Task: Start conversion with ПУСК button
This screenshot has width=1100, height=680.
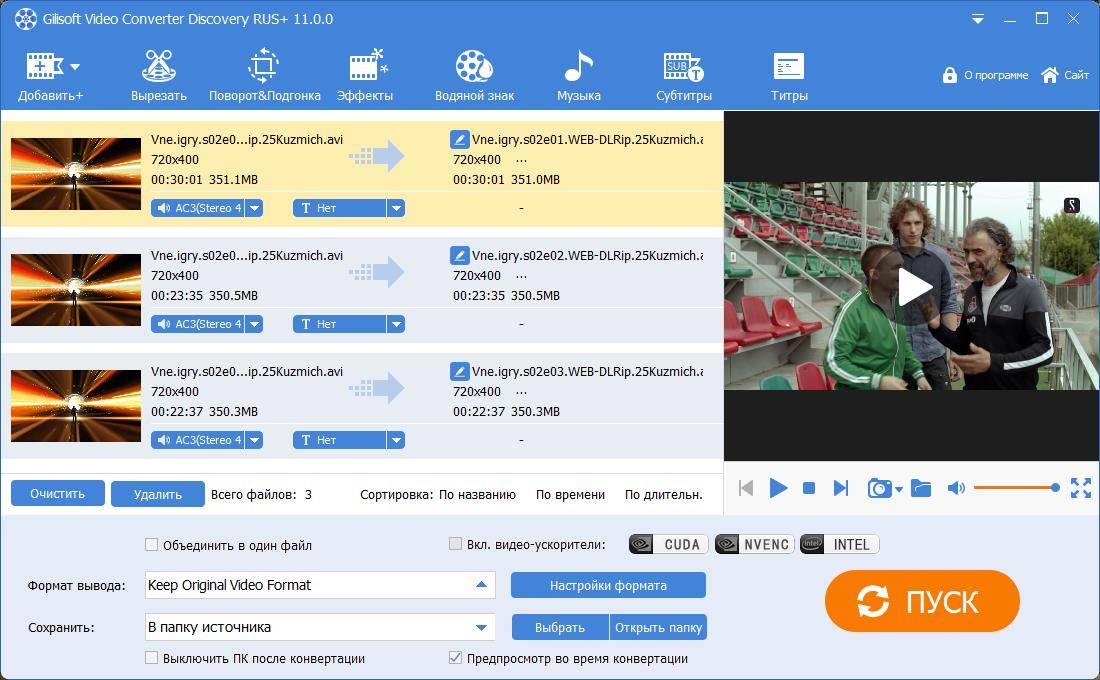Action: pyautogui.click(x=922, y=601)
